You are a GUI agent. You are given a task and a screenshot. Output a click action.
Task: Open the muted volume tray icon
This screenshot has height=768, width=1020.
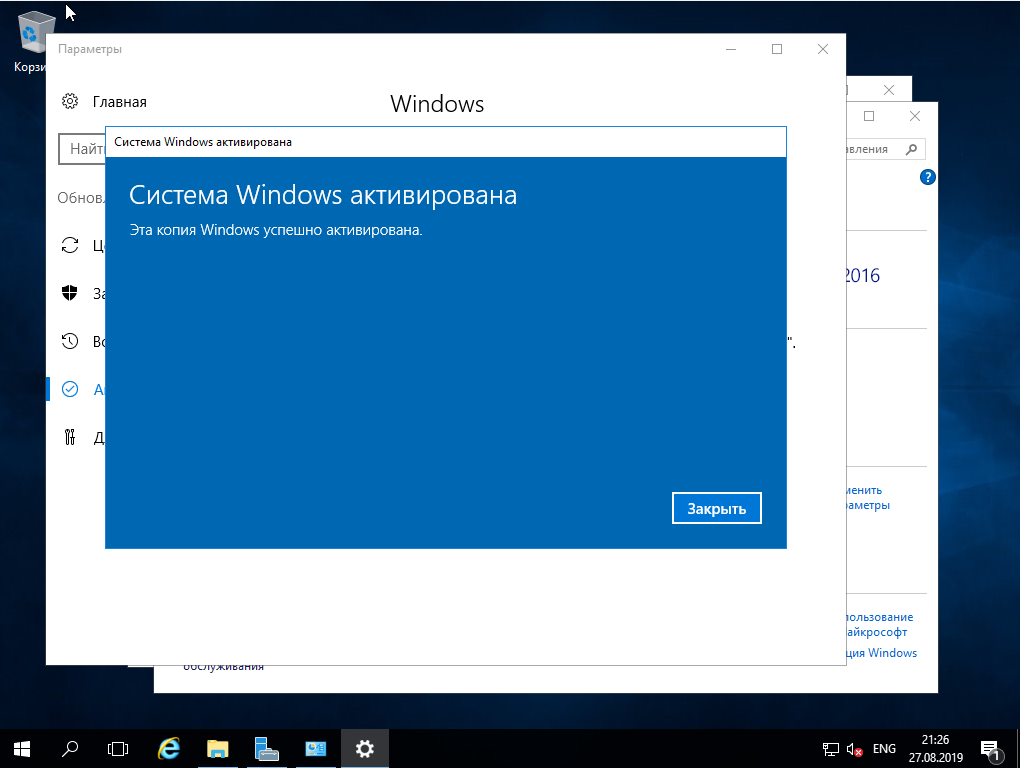tap(855, 748)
